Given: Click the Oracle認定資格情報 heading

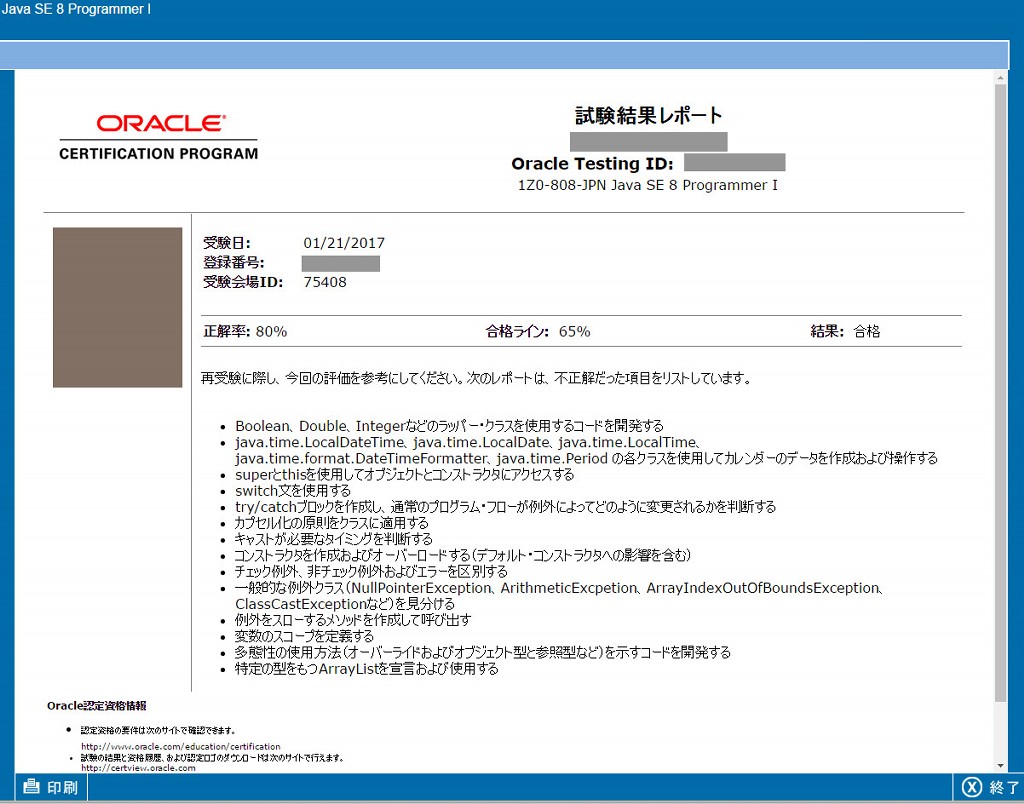Looking at the screenshot, I should [97, 705].
